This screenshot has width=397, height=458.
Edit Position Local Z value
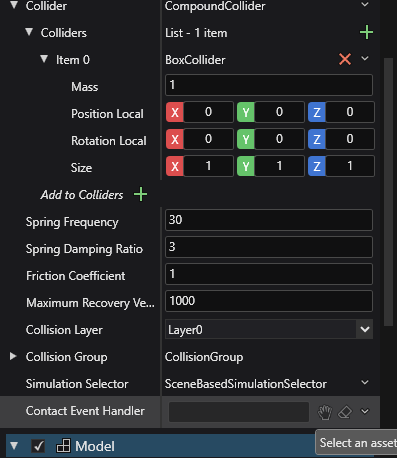pos(350,112)
